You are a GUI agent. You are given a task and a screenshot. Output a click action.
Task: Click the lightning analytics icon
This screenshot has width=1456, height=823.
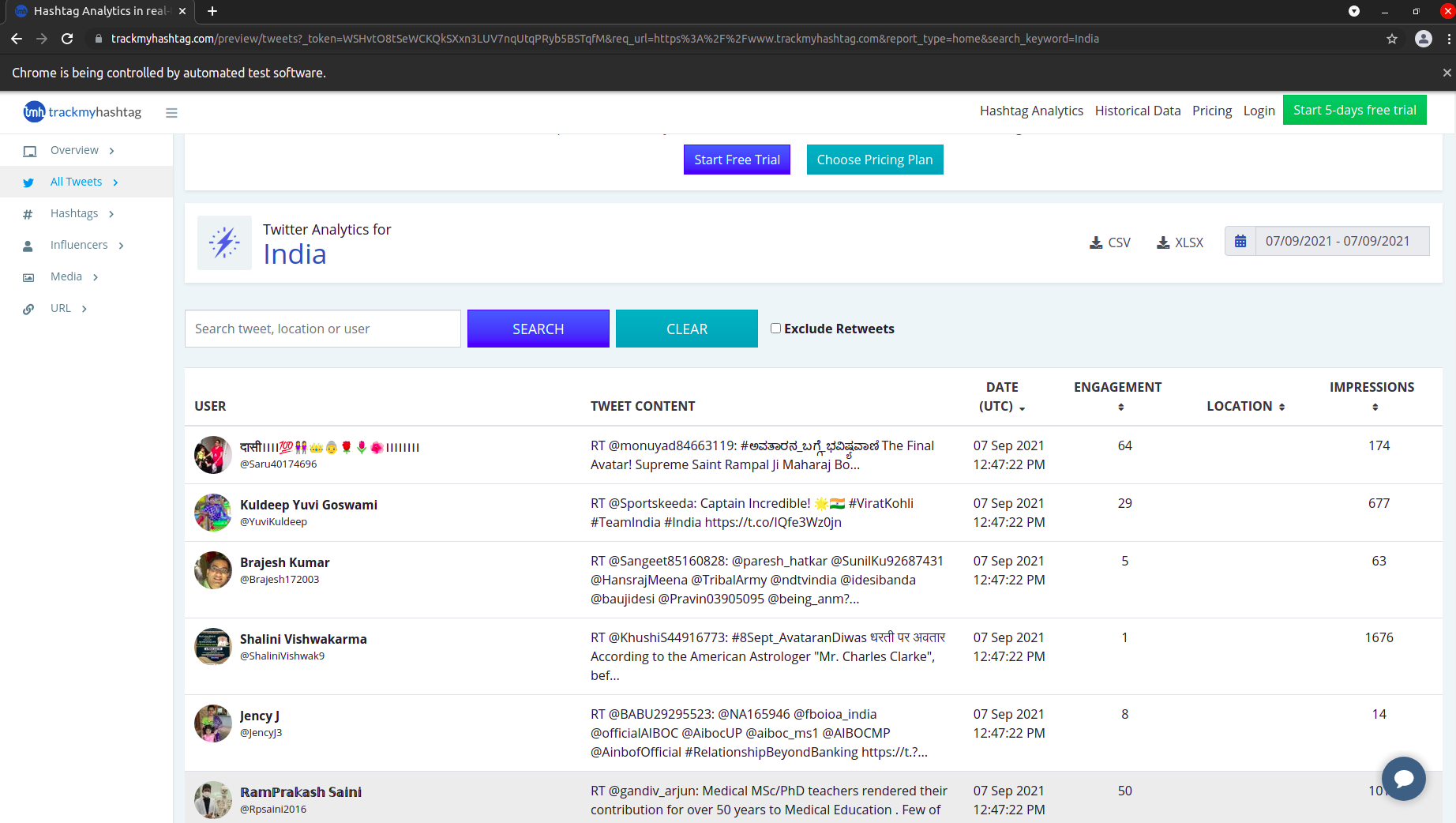pyautogui.click(x=225, y=242)
